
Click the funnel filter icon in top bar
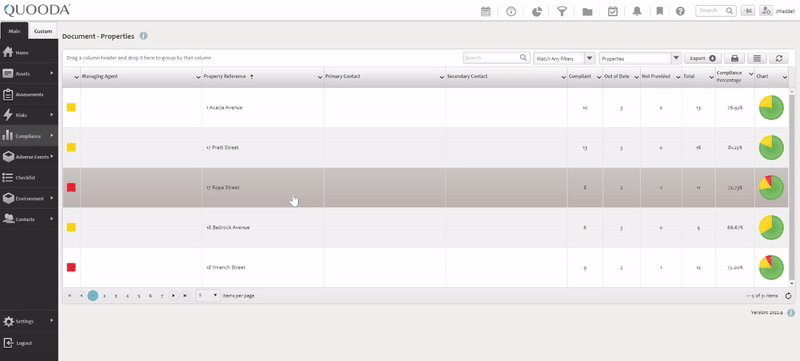point(562,11)
